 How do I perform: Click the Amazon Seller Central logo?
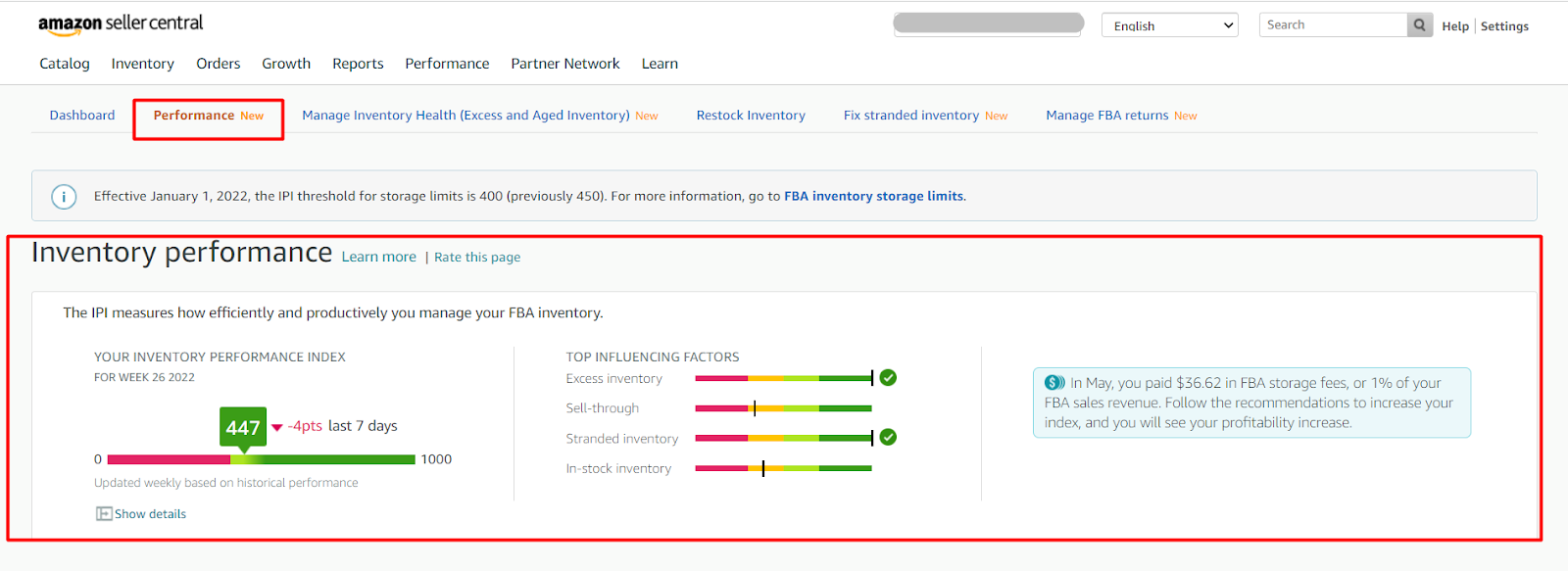(x=121, y=24)
